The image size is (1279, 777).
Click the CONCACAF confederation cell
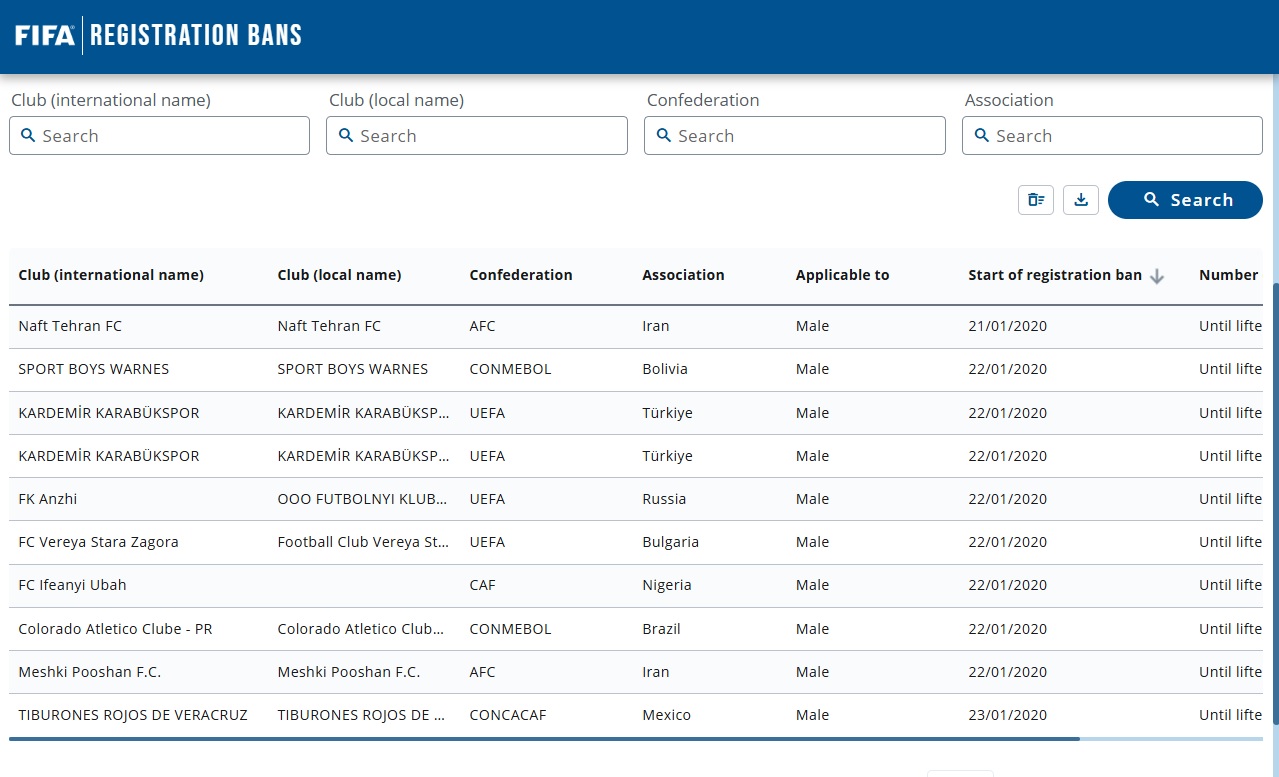508,715
